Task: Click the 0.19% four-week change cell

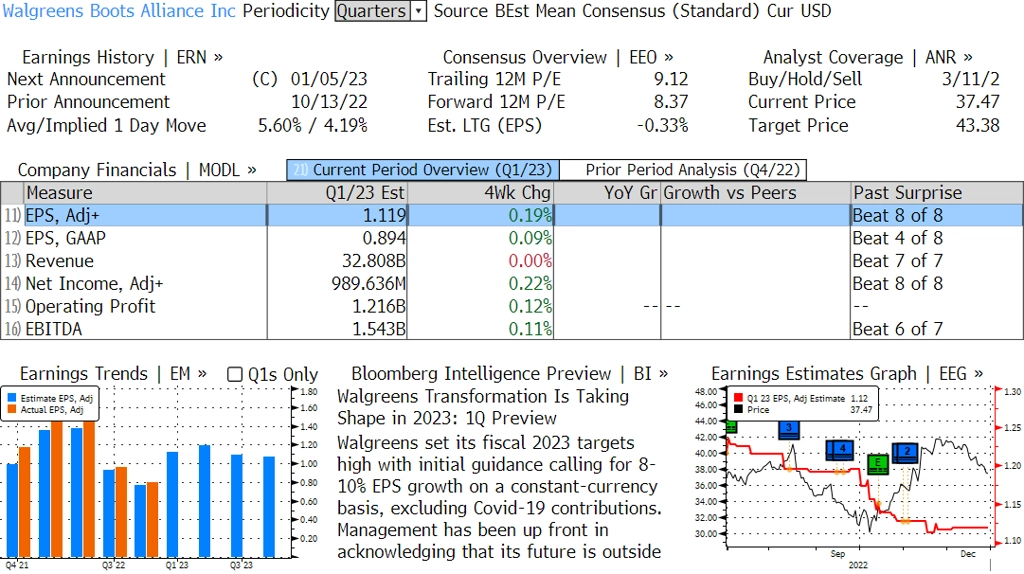Action: (x=530, y=215)
